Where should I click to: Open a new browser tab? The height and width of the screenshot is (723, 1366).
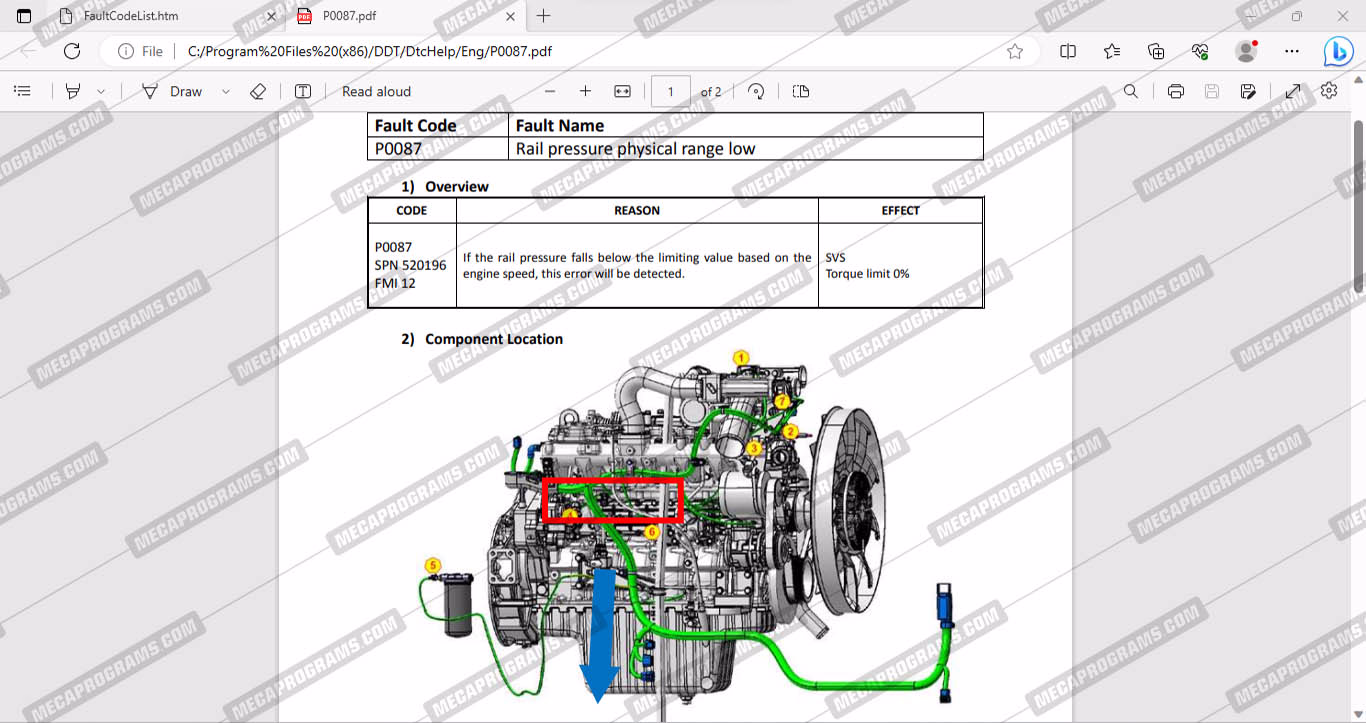pyautogui.click(x=544, y=16)
